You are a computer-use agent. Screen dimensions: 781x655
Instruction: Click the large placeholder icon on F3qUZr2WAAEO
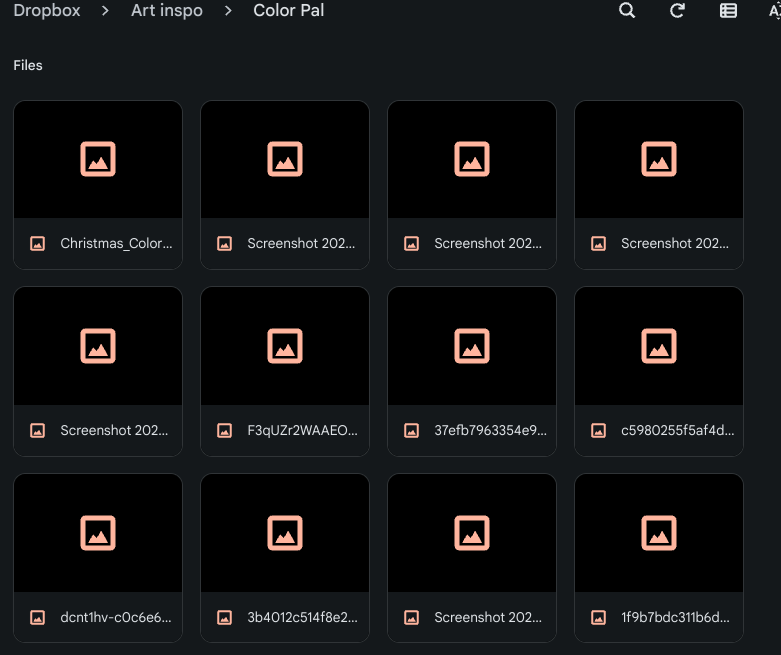coord(285,346)
